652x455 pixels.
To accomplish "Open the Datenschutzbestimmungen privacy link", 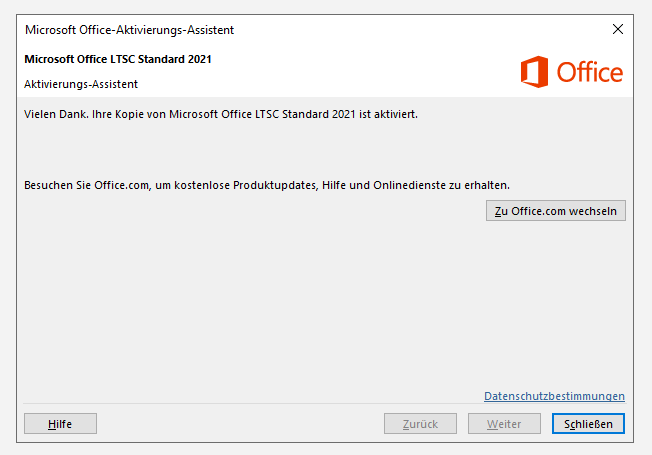I will [554, 396].
